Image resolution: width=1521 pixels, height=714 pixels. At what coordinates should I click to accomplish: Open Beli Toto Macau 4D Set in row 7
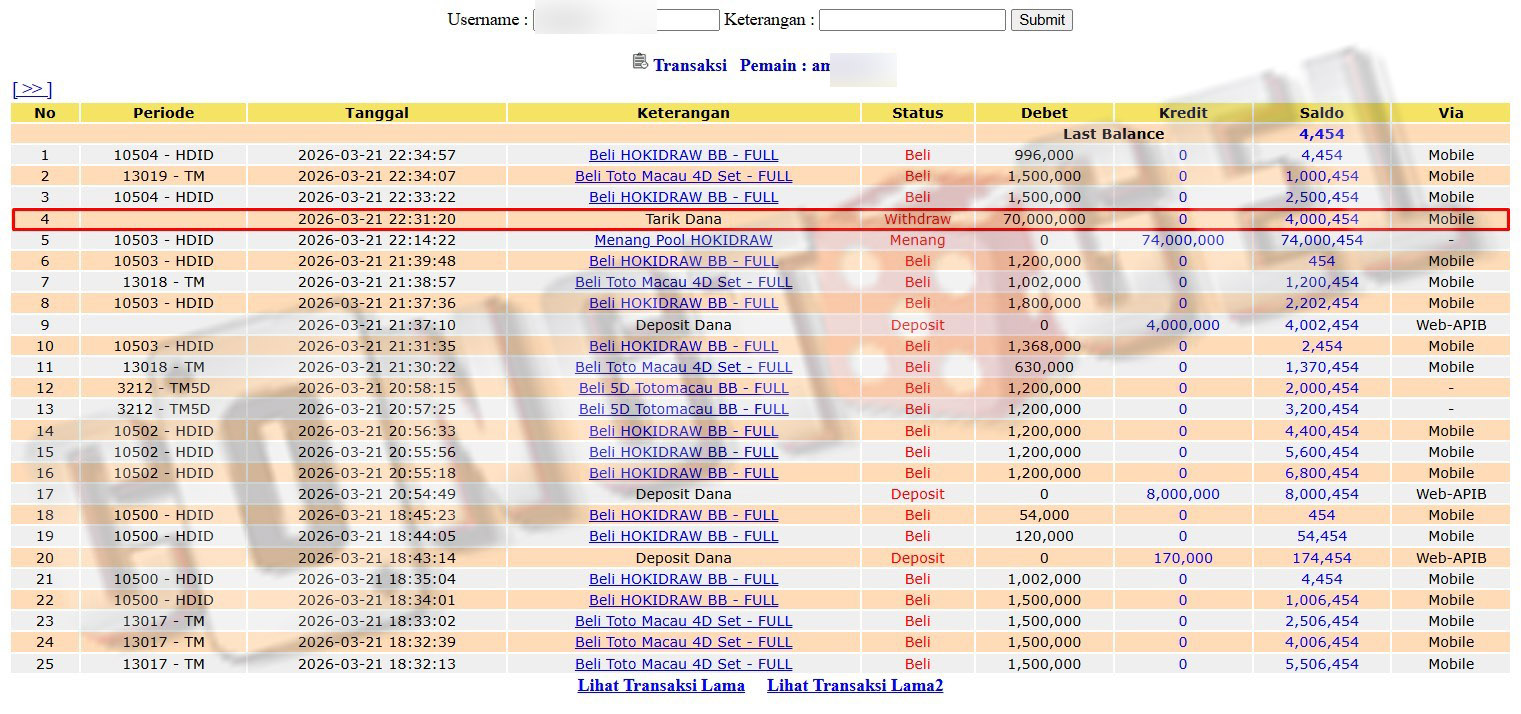[x=683, y=282]
